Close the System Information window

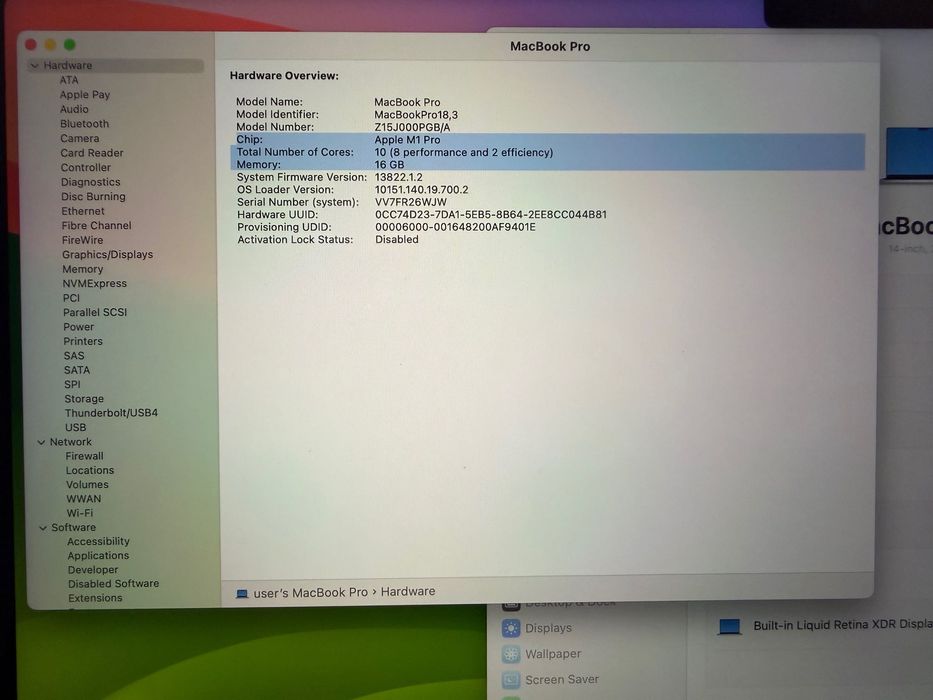(x=31, y=45)
